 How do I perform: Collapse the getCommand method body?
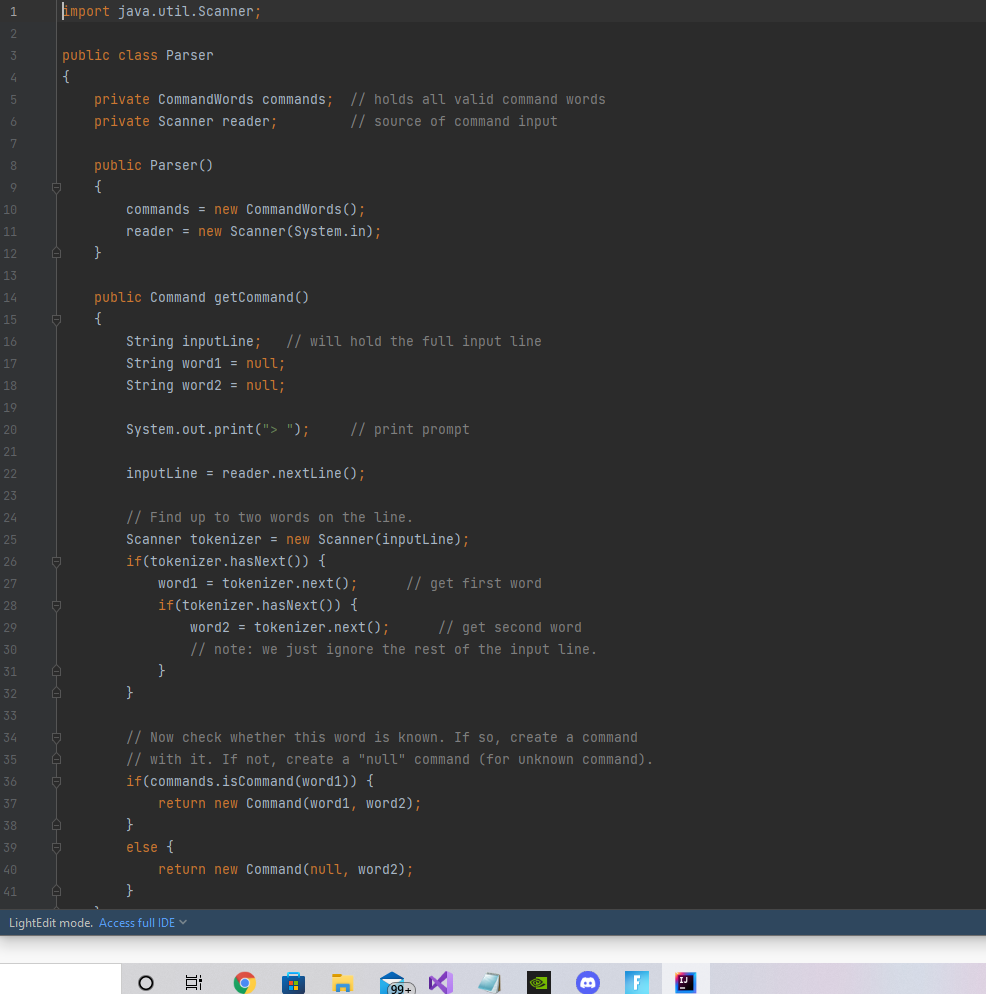tap(56, 319)
